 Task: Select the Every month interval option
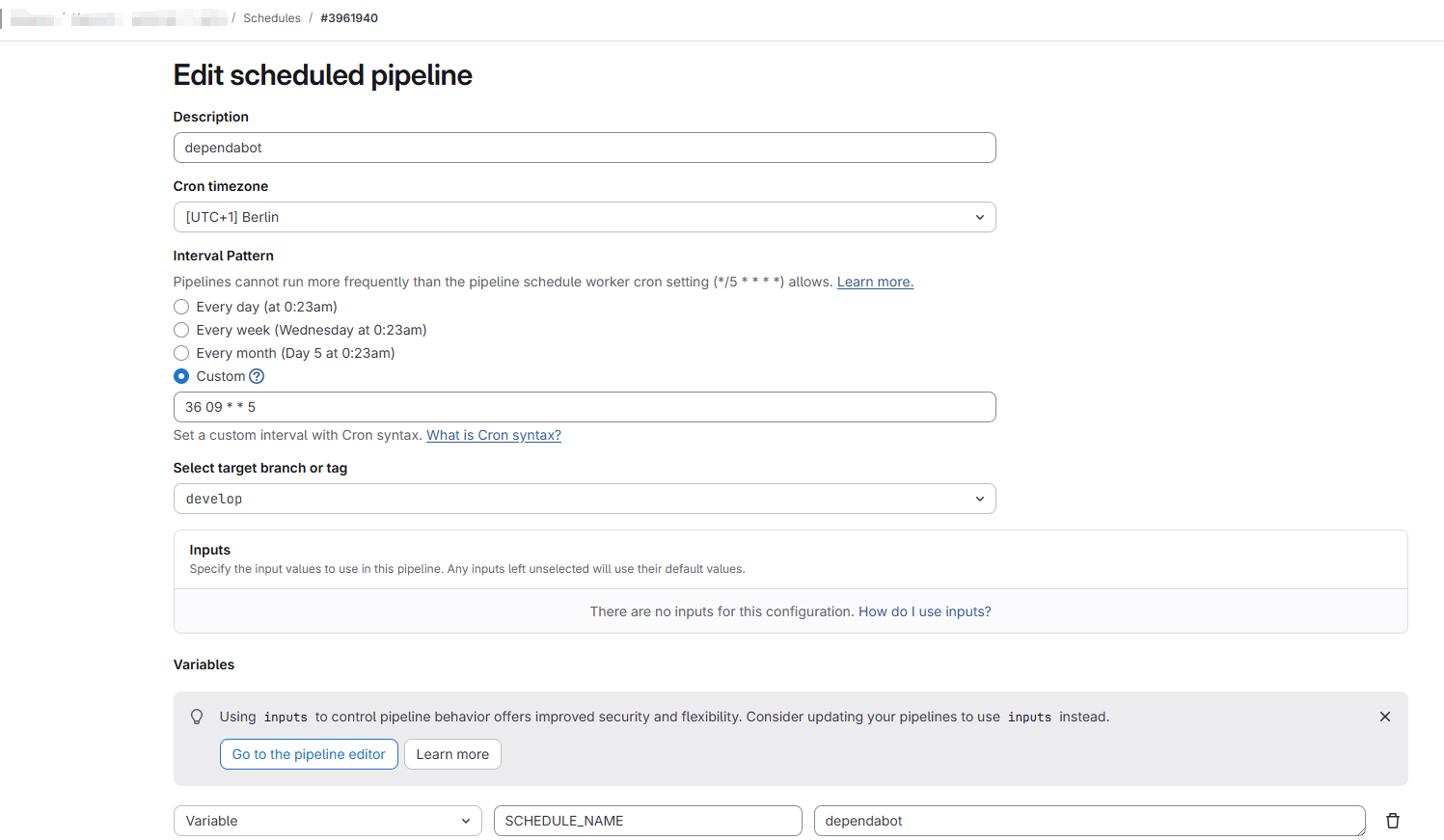point(181,353)
